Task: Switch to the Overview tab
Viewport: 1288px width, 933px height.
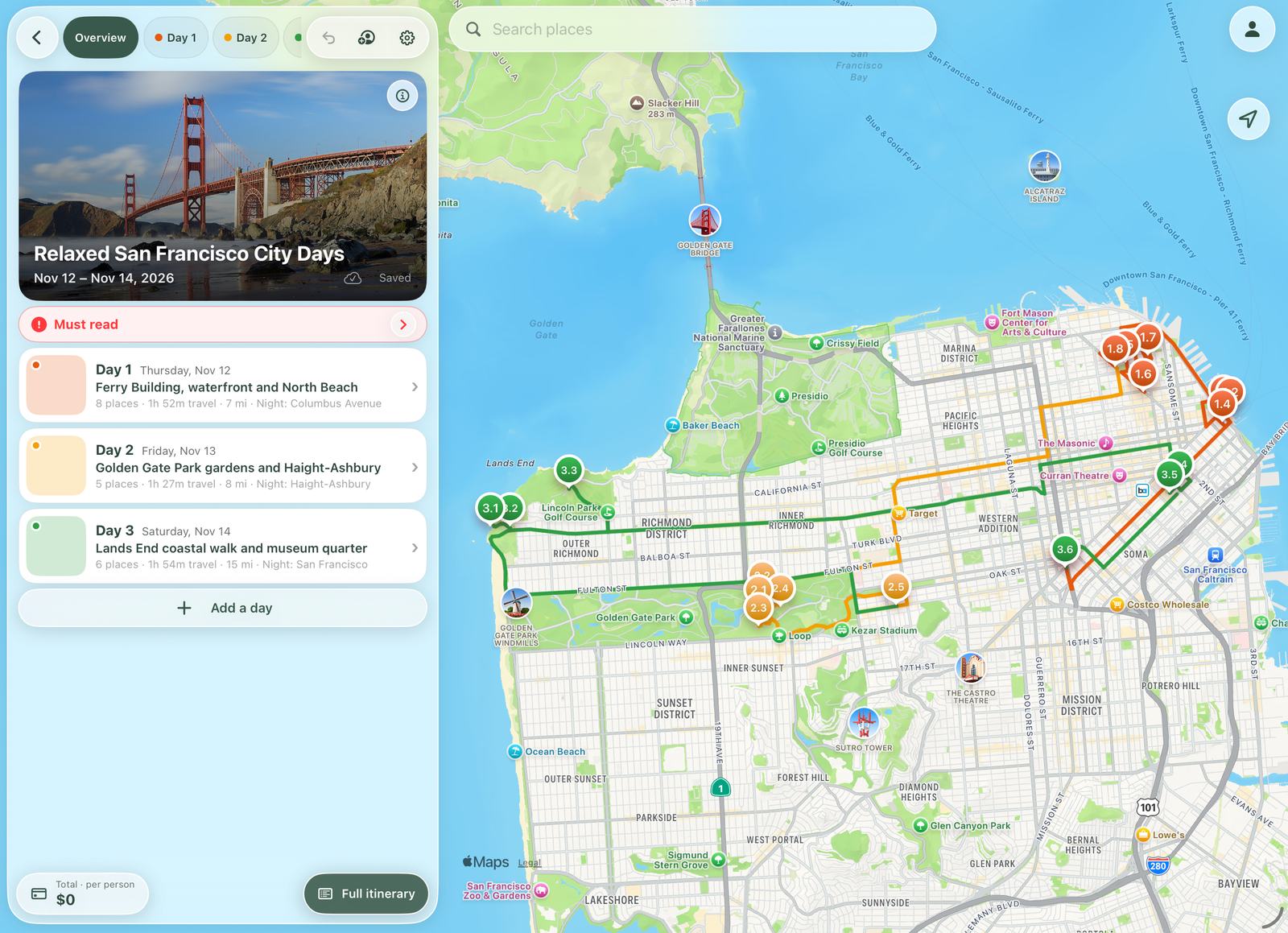Action: (101, 38)
